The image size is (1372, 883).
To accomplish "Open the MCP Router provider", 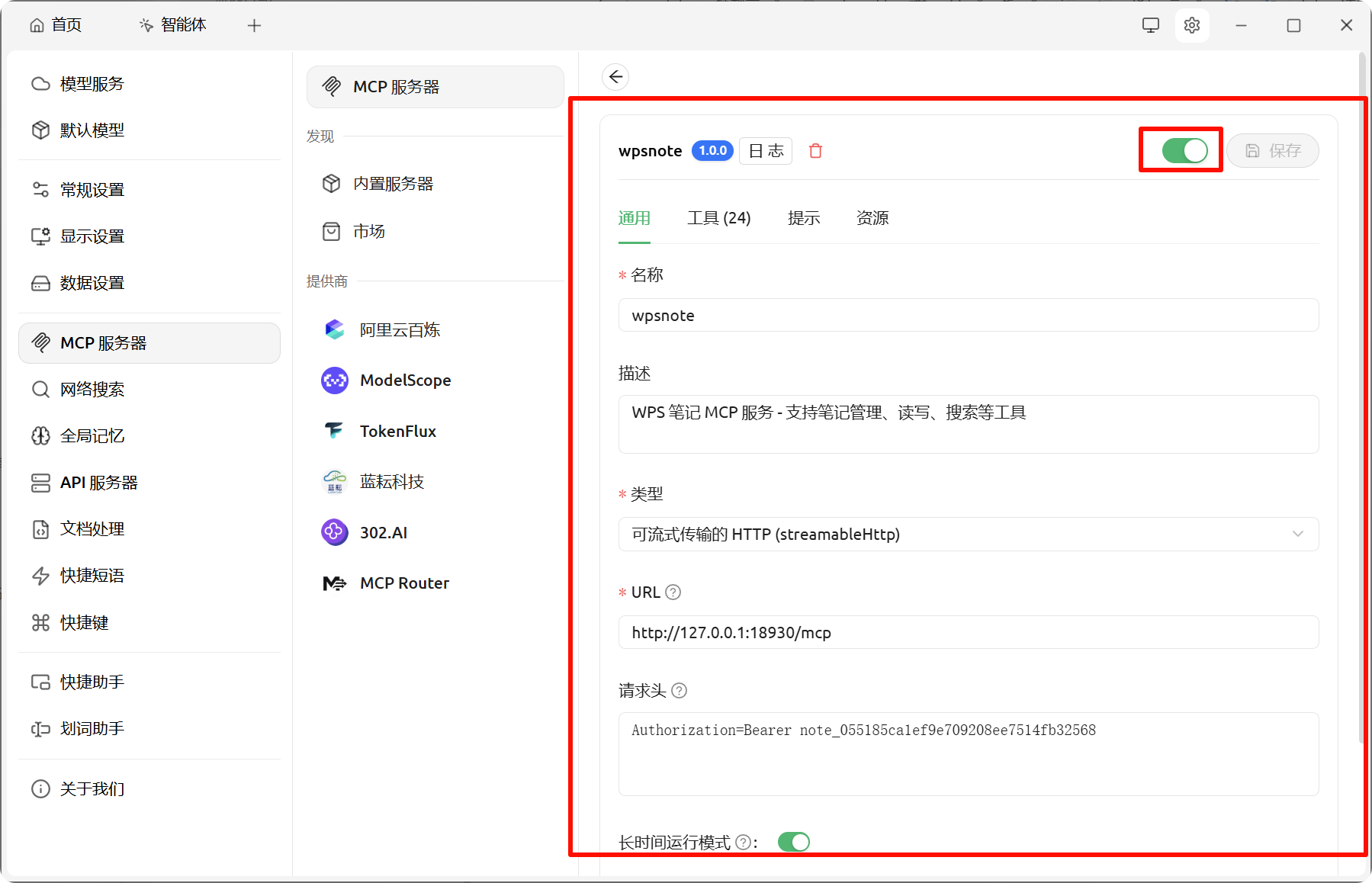I will 435,583.
